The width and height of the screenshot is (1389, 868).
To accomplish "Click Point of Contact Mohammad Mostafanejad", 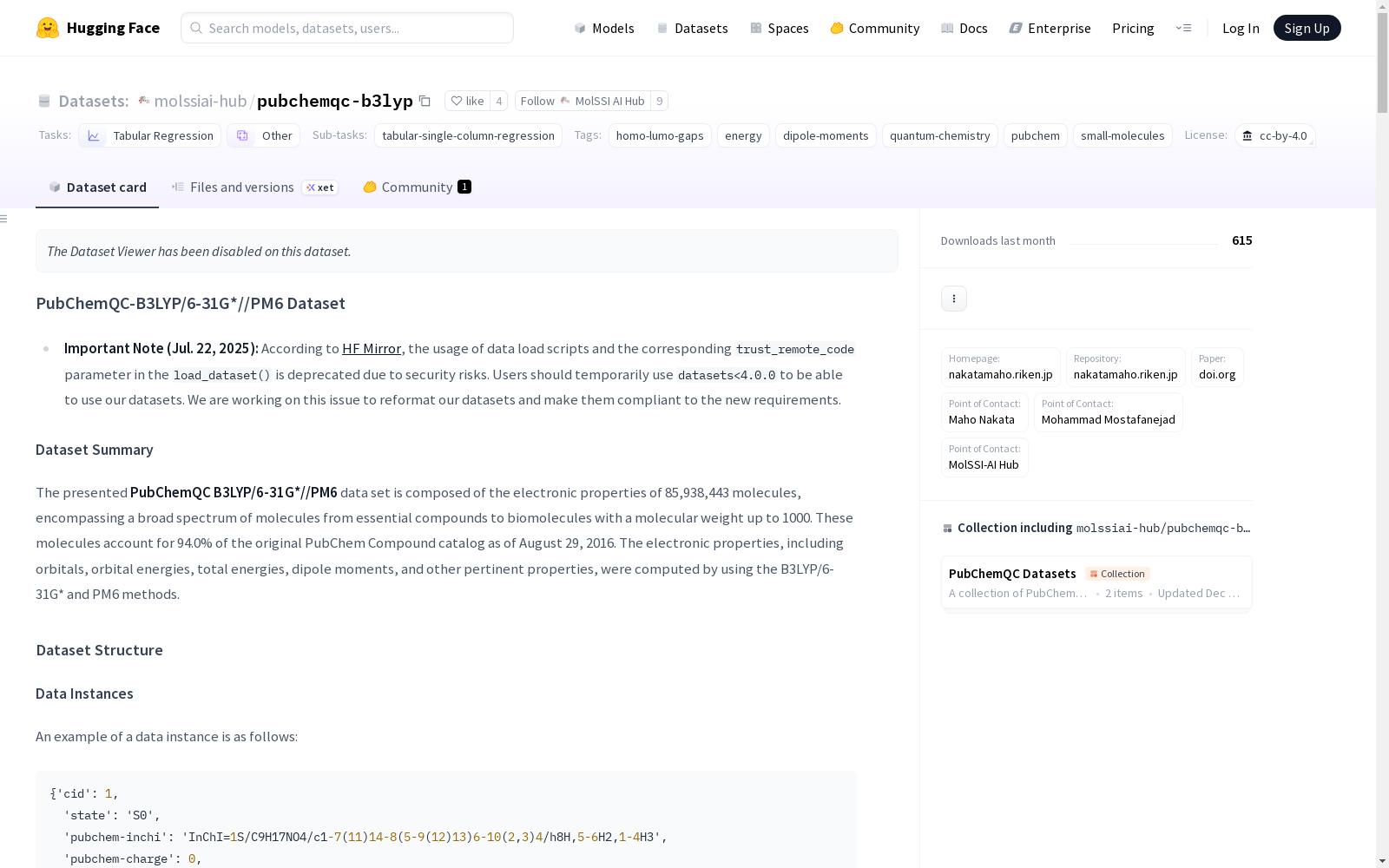I will pos(1109,412).
